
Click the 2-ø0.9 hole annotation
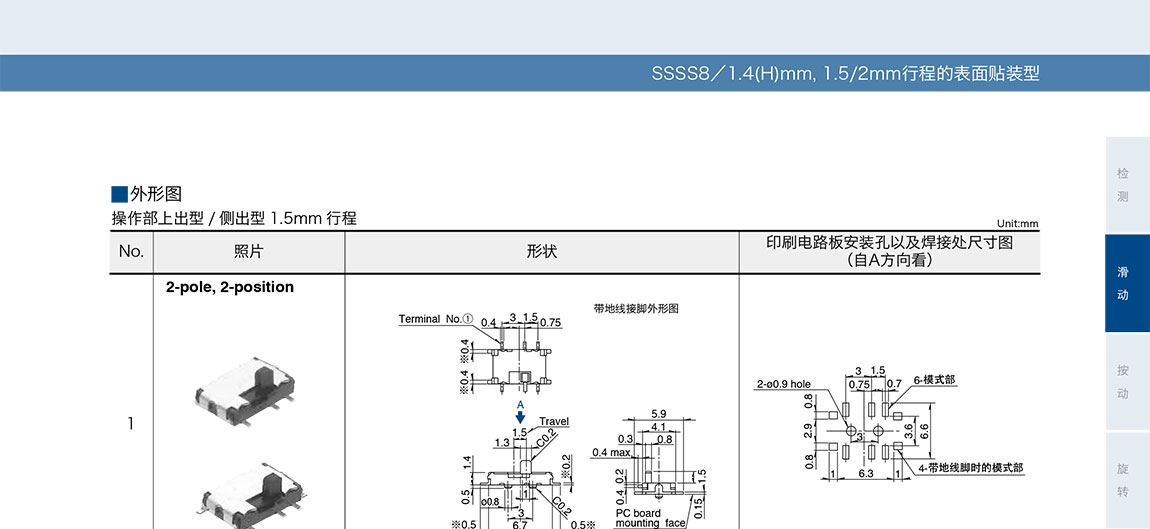pyautogui.click(x=783, y=384)
